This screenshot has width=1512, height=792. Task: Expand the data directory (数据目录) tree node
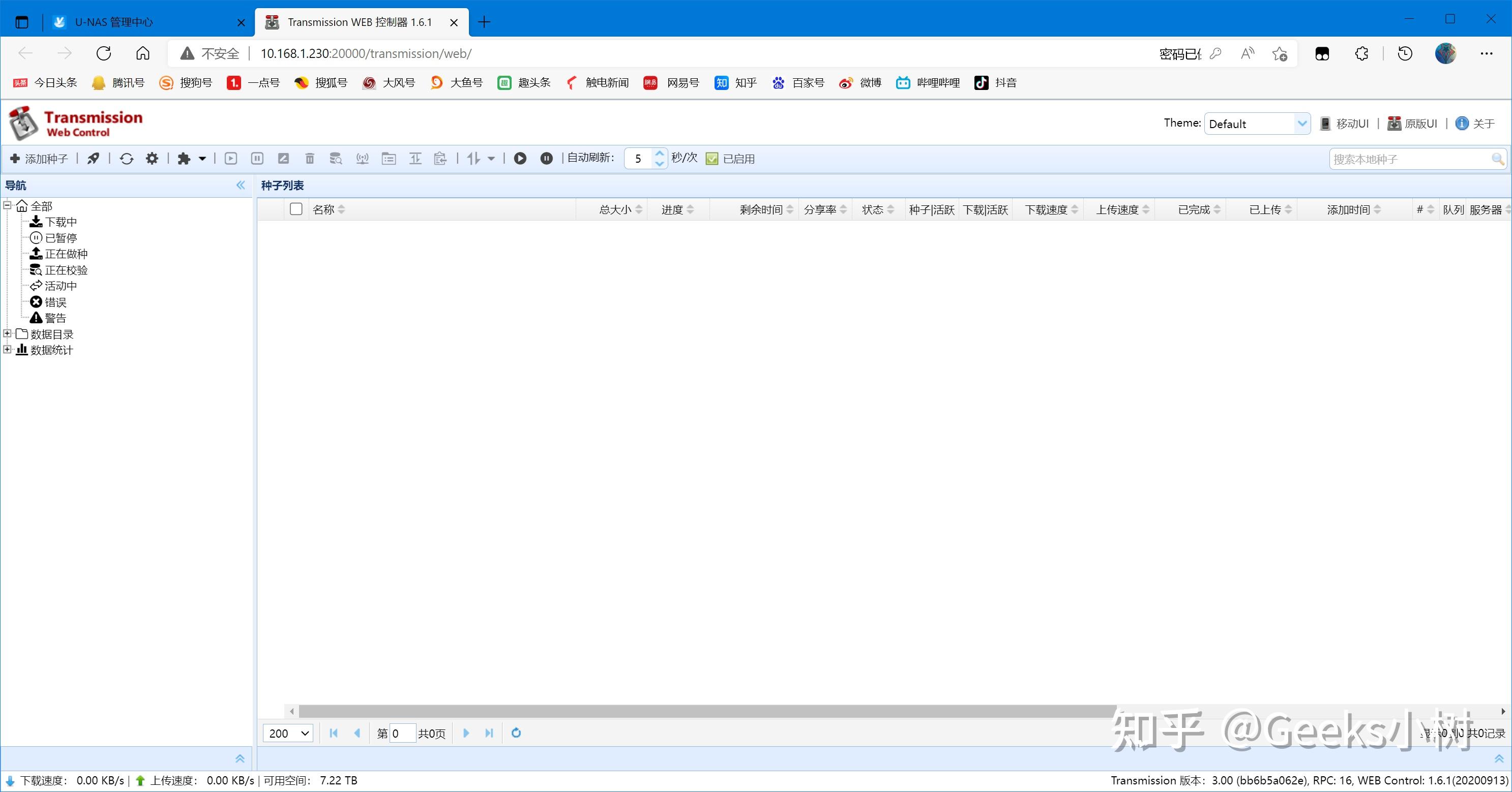click(7, 334)
